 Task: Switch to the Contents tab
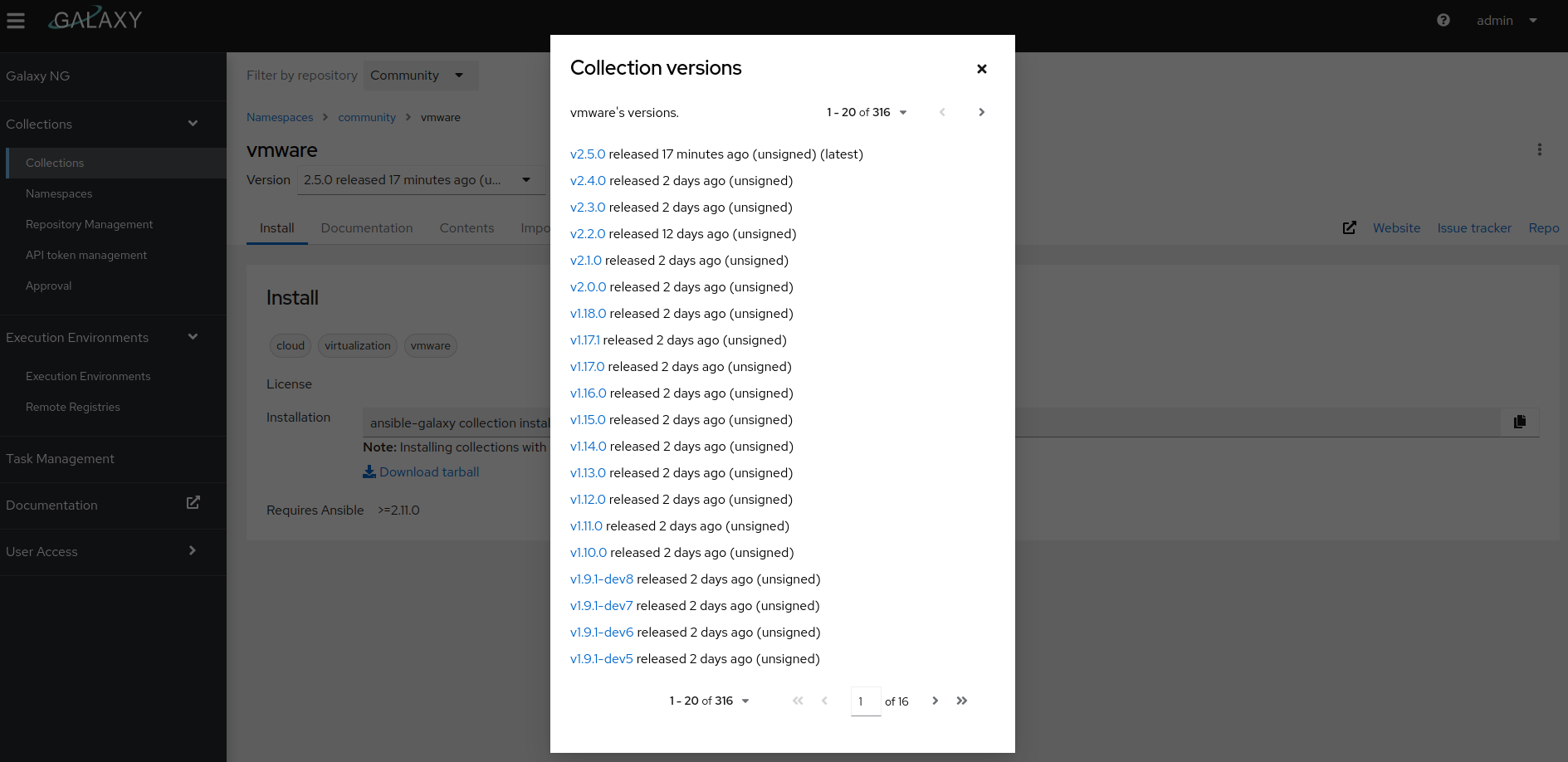[466, 227]
